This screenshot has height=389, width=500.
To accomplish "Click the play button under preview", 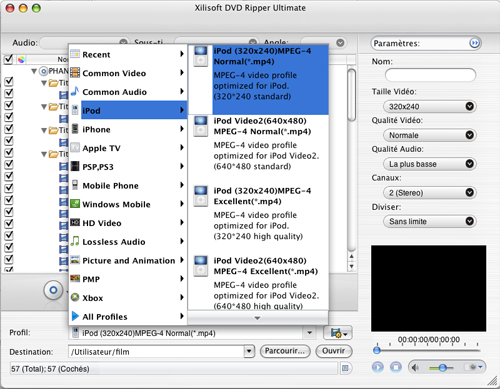I will (377, 367).
